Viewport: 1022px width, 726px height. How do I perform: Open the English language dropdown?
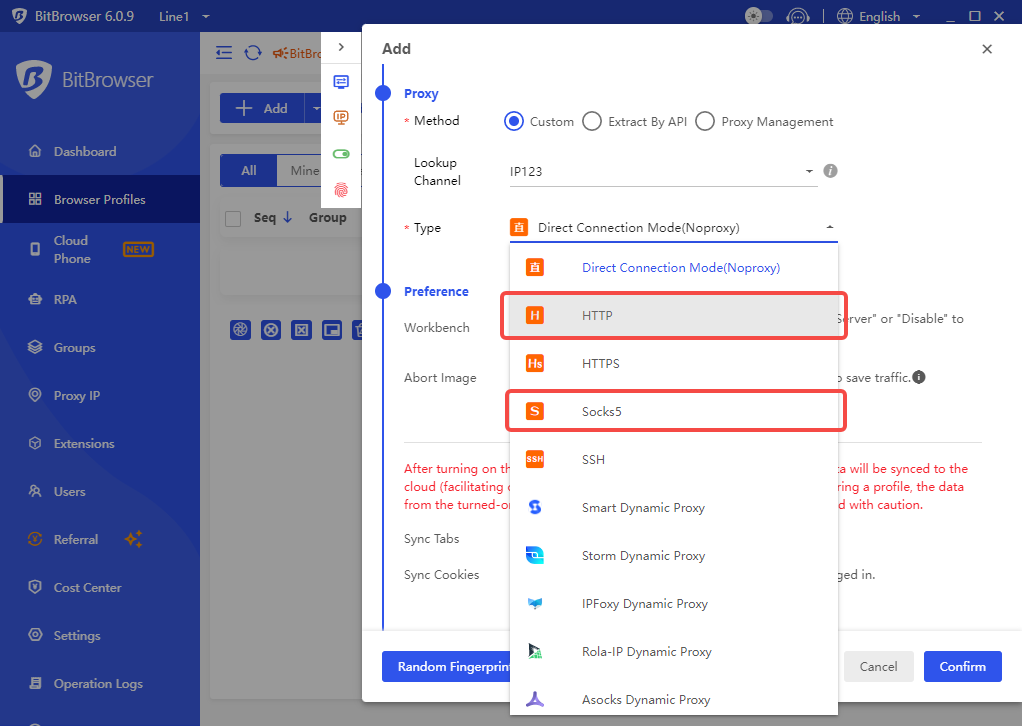click(879, 16)
